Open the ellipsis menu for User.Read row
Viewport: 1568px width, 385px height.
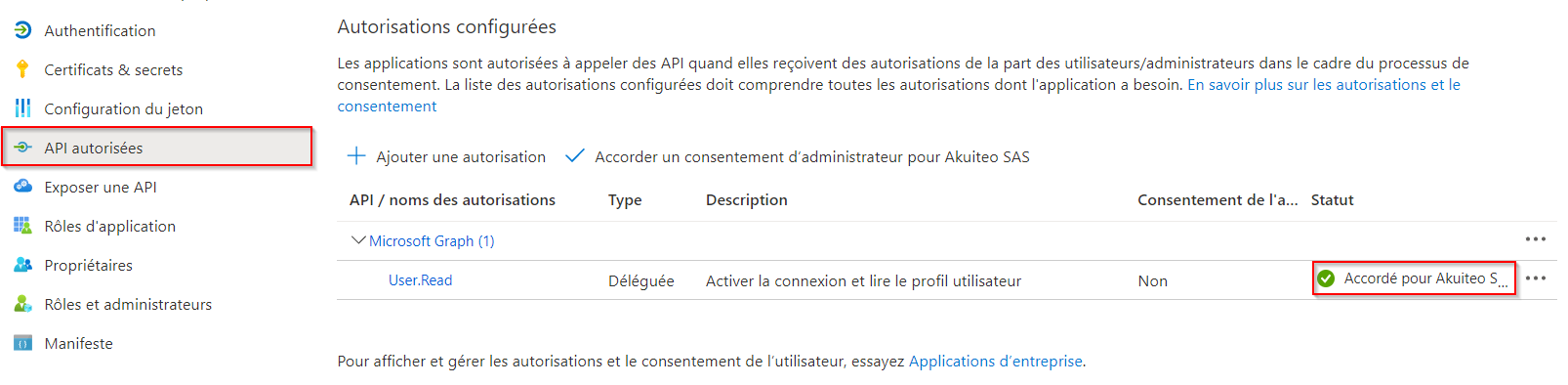click(1536, 278)
